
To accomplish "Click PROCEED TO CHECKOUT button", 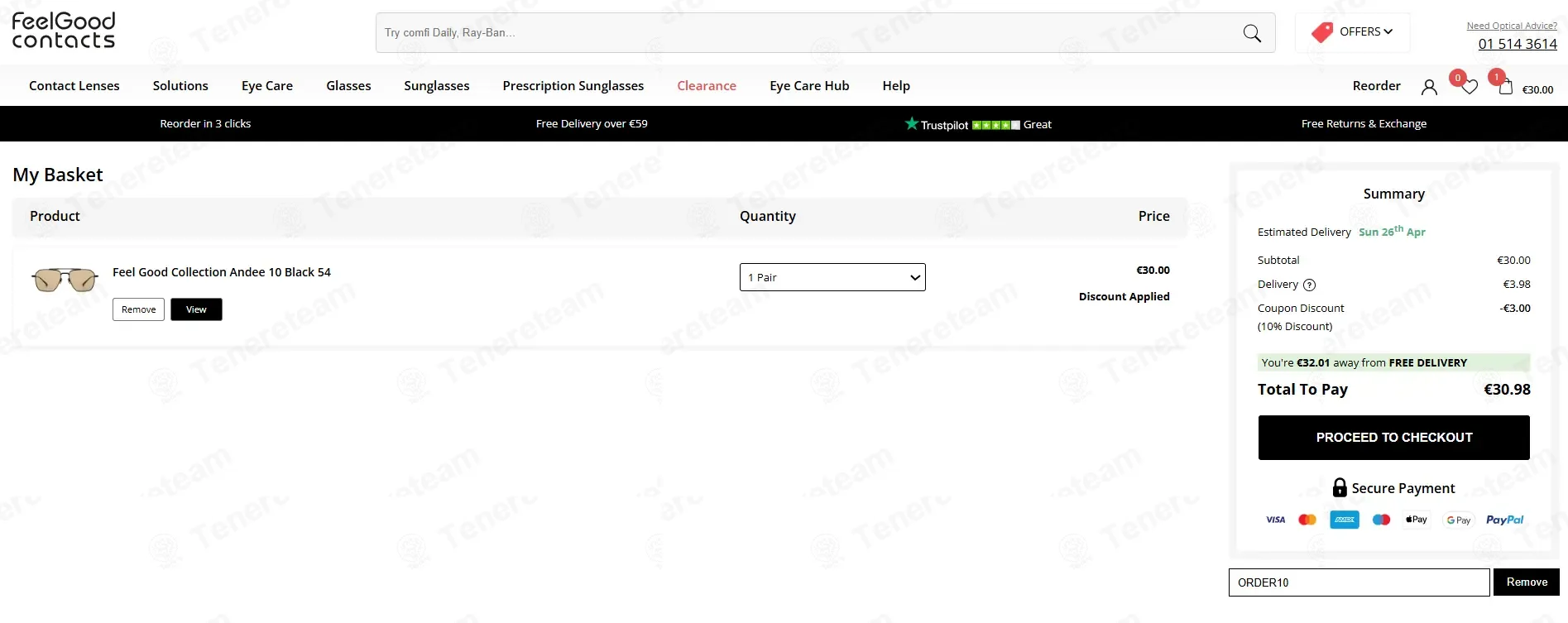I will (1394, 438).
